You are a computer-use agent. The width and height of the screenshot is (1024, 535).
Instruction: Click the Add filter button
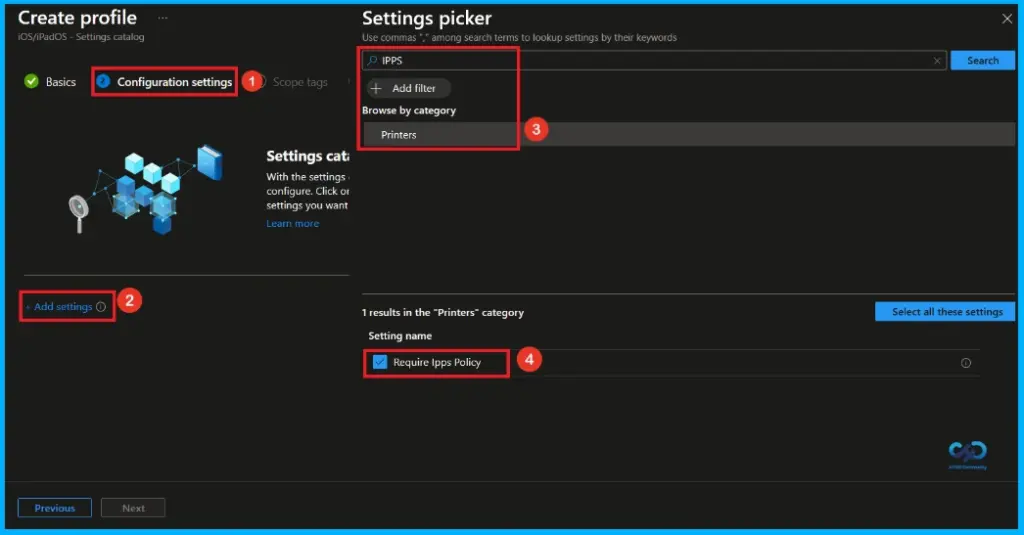pos(408,88)
